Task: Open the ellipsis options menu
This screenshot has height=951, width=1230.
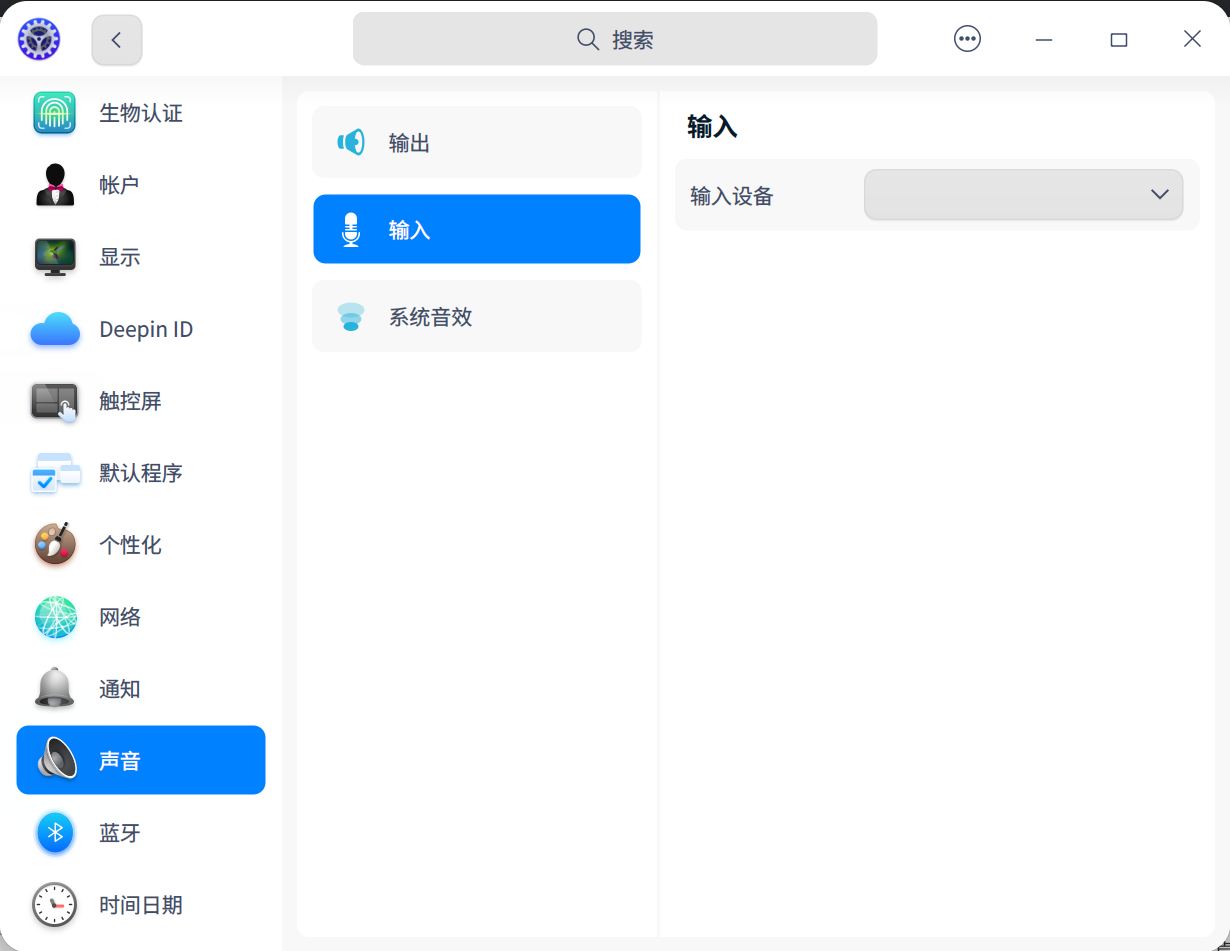Action: tap(967, 39)
